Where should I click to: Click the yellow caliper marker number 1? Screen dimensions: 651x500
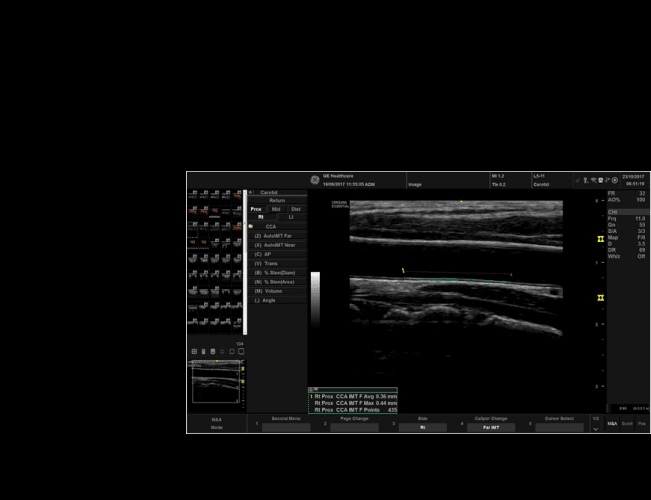(403, 270)
